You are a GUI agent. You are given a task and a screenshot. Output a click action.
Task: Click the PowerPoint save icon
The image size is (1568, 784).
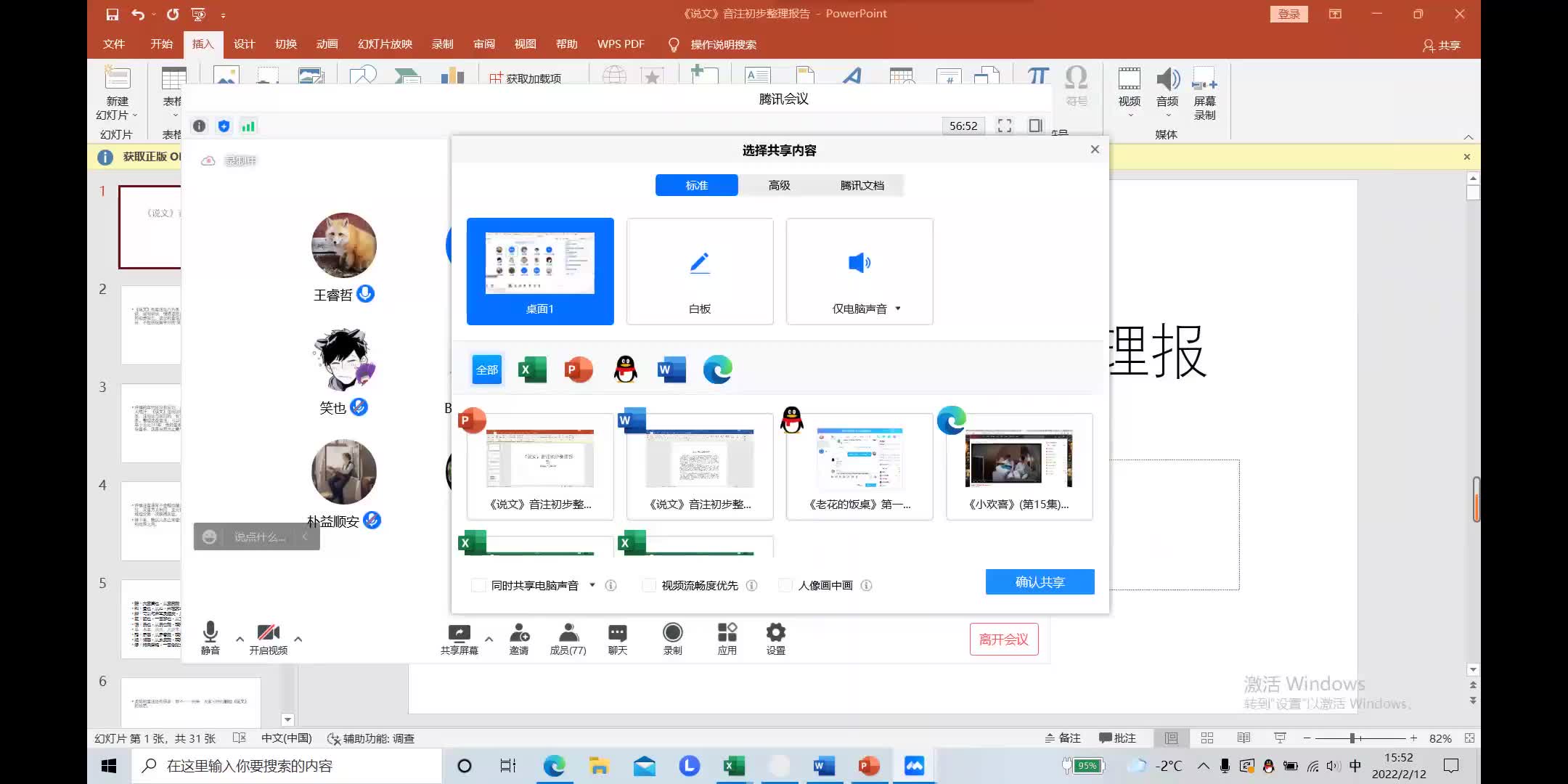113,14
